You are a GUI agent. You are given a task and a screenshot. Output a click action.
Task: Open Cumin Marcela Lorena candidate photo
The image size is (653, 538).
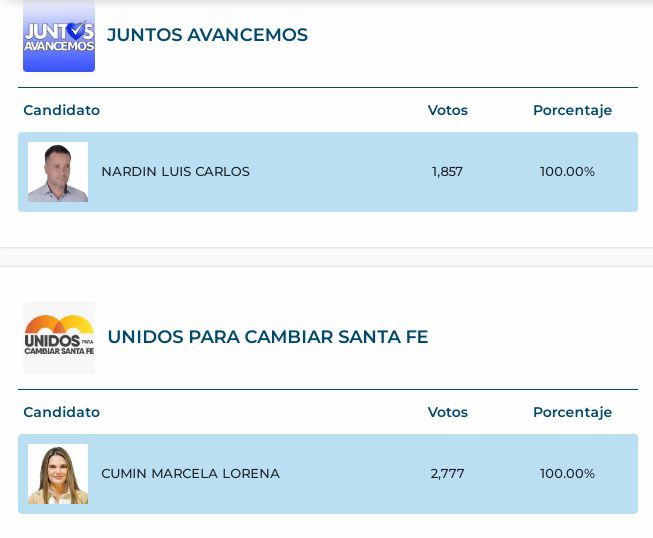(58, 474)
